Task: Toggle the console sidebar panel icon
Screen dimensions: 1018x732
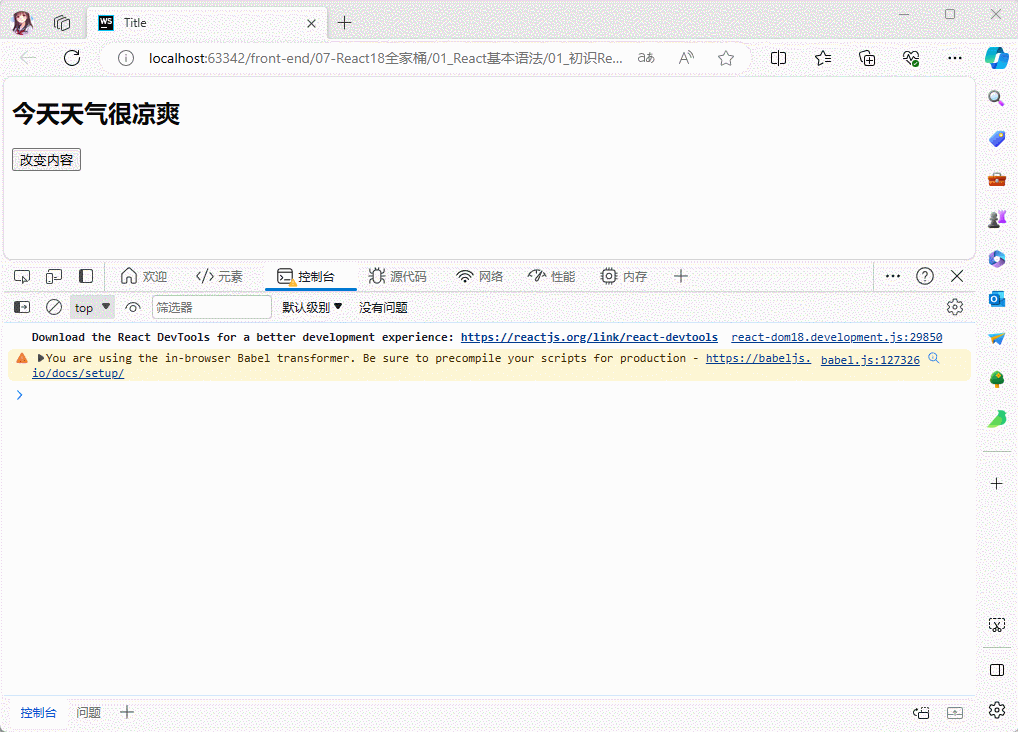Action: 22,307
